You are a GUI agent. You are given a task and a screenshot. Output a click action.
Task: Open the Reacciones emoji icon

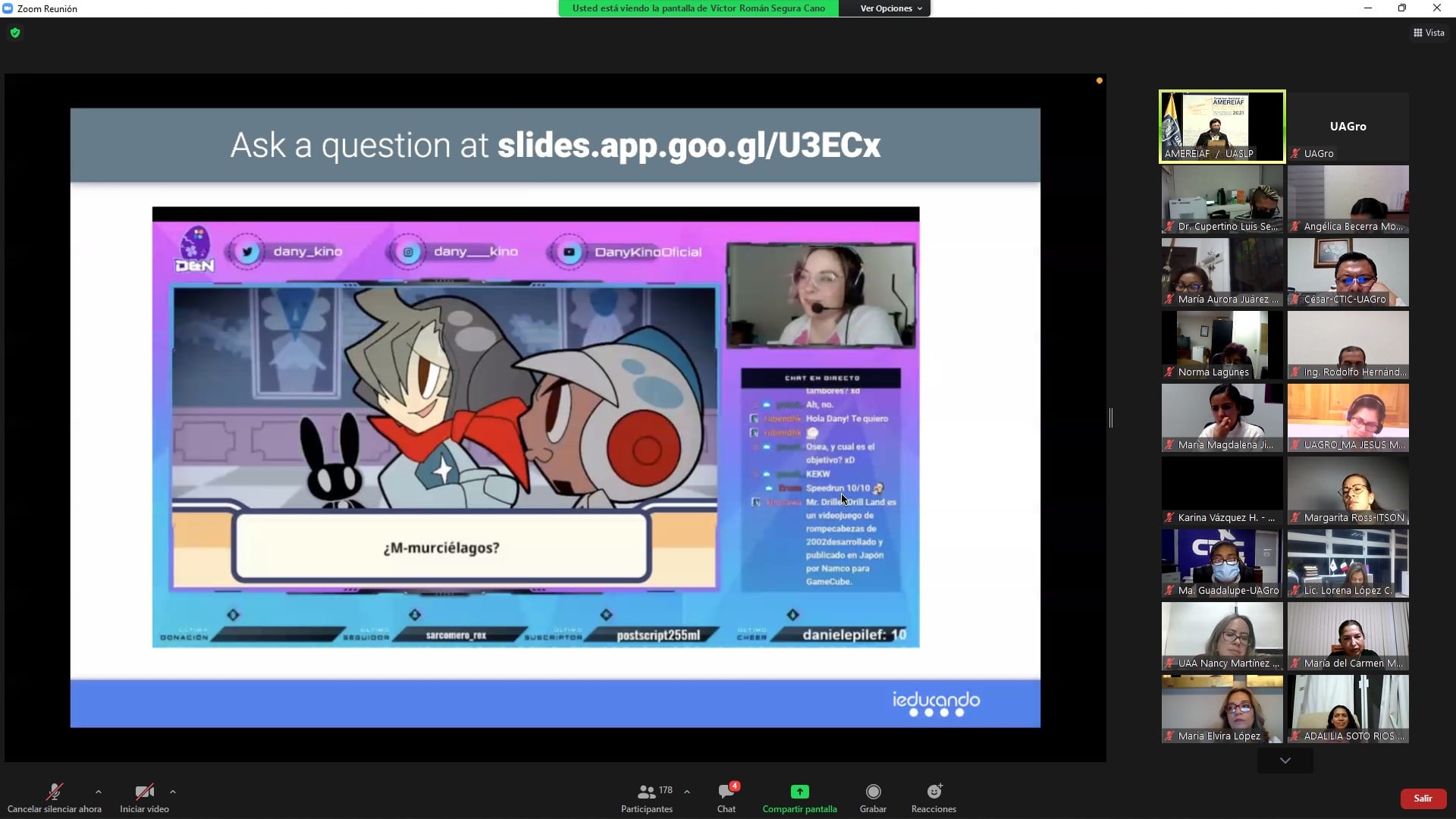[x=934, y=792]
